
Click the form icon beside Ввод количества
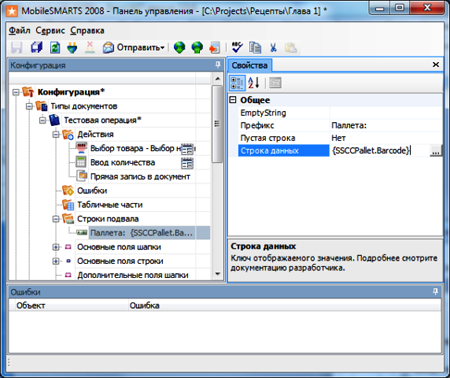(187, 163)
